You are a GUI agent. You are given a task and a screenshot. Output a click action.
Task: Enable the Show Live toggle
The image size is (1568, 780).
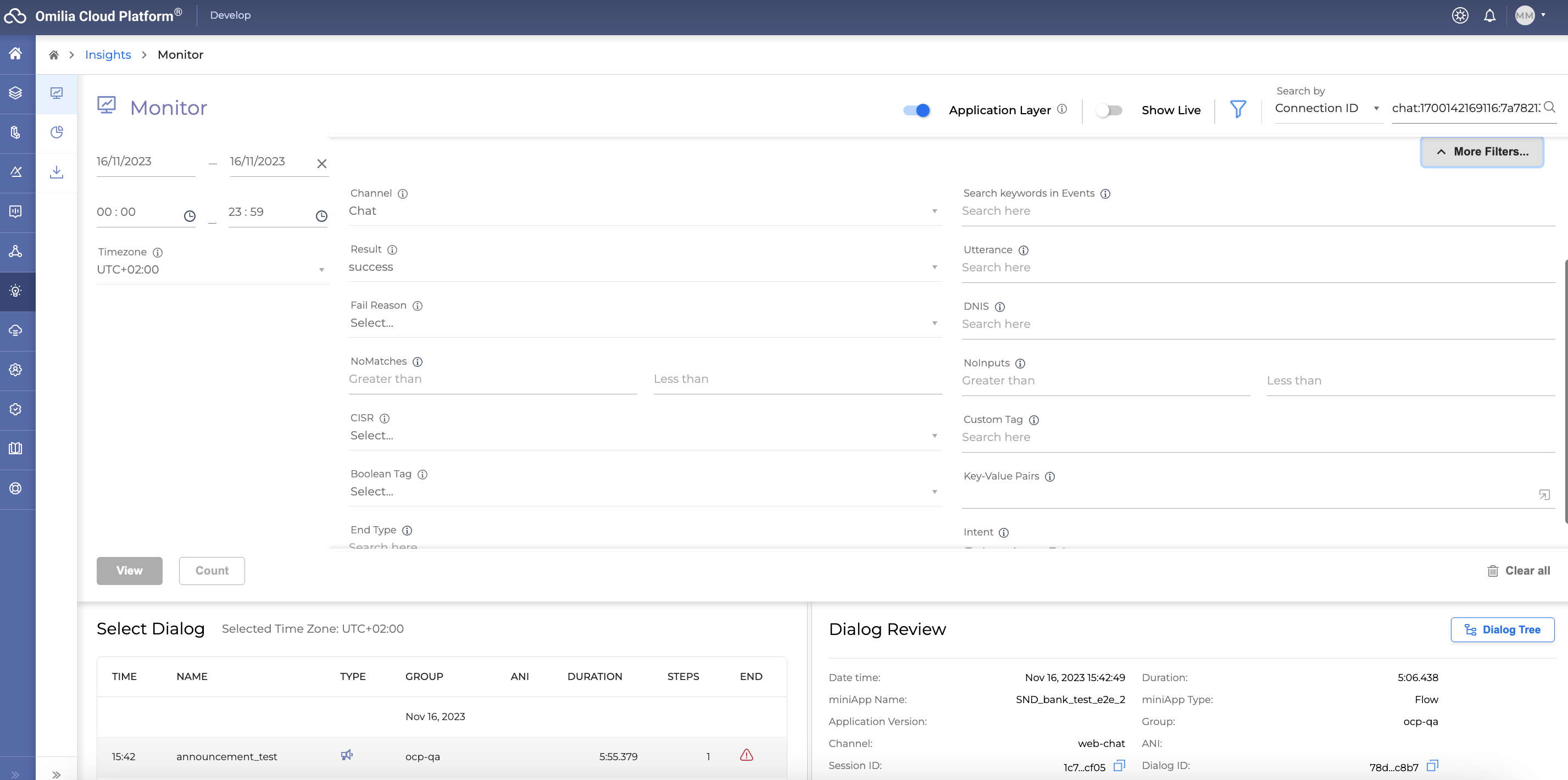coord(1109,110)
